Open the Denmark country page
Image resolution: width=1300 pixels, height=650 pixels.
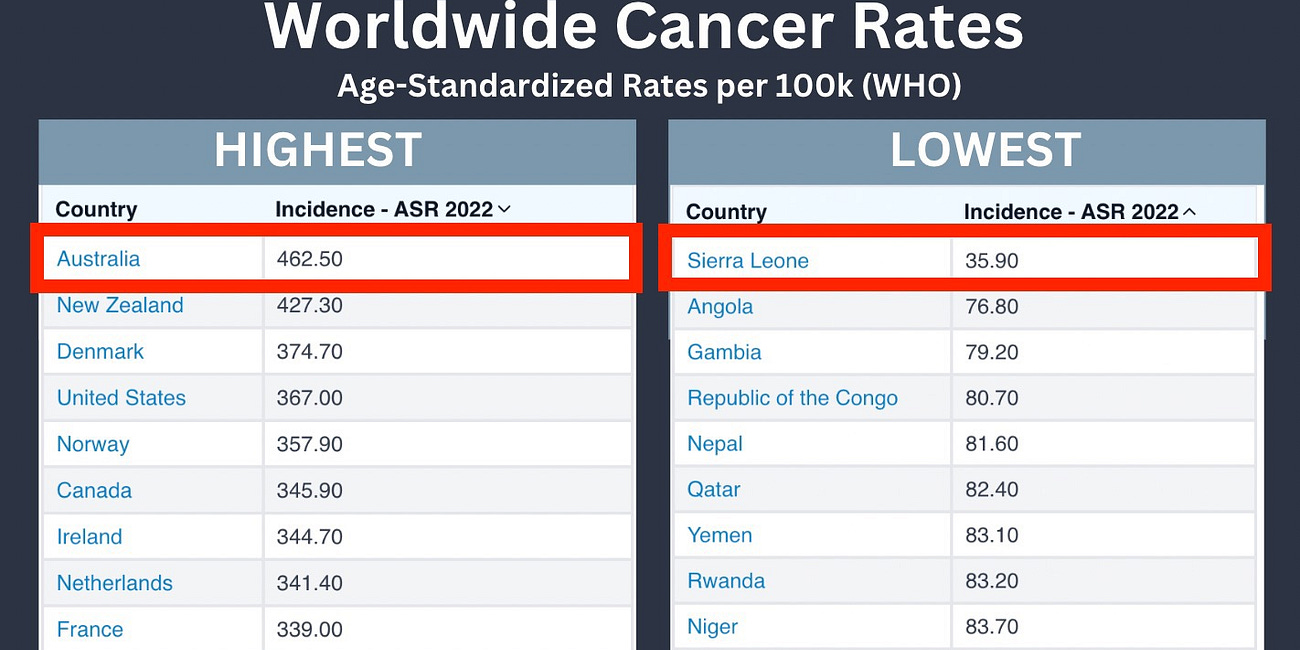(x=100, y=351)
